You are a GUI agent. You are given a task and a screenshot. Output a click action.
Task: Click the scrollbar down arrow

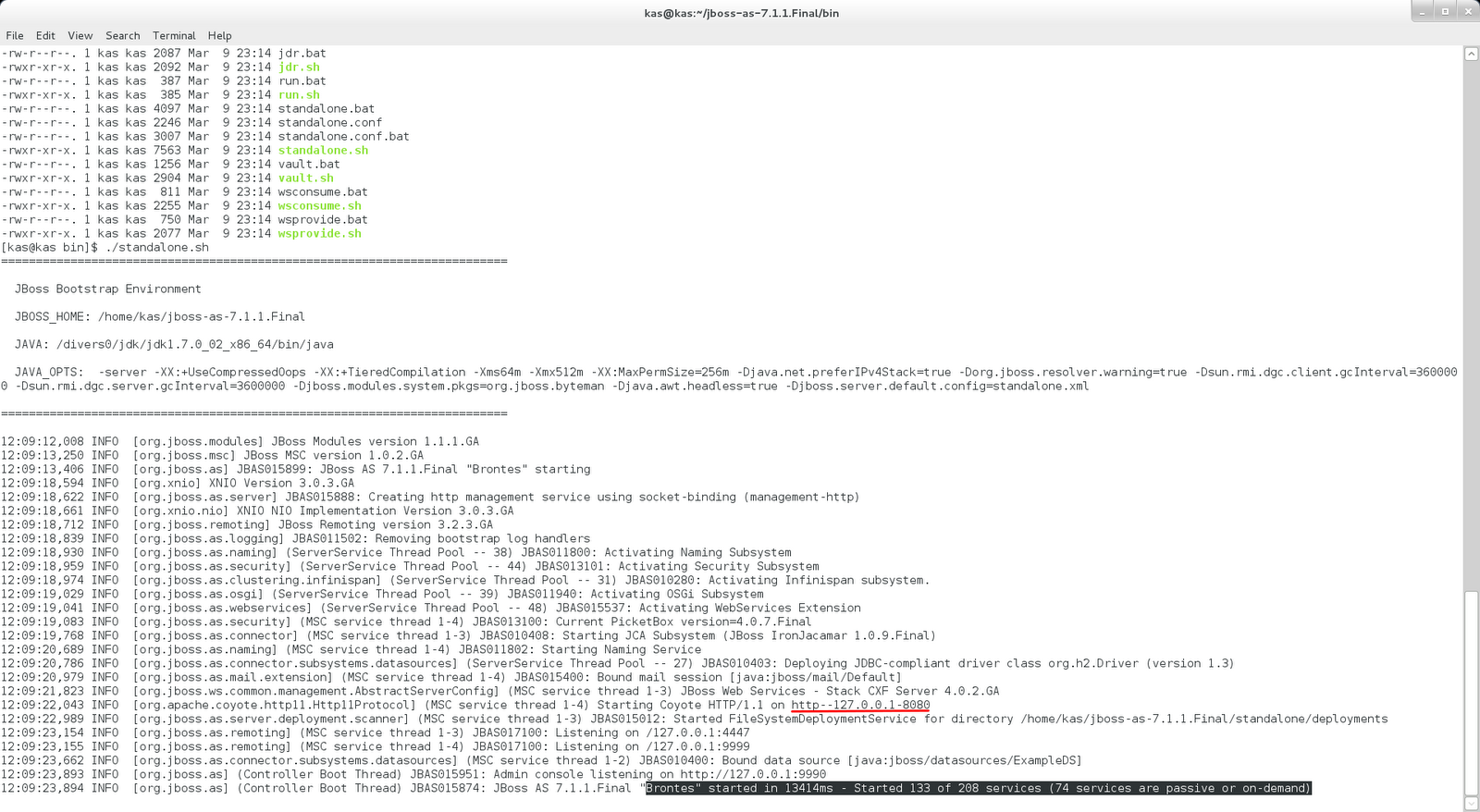[1471, 803]
